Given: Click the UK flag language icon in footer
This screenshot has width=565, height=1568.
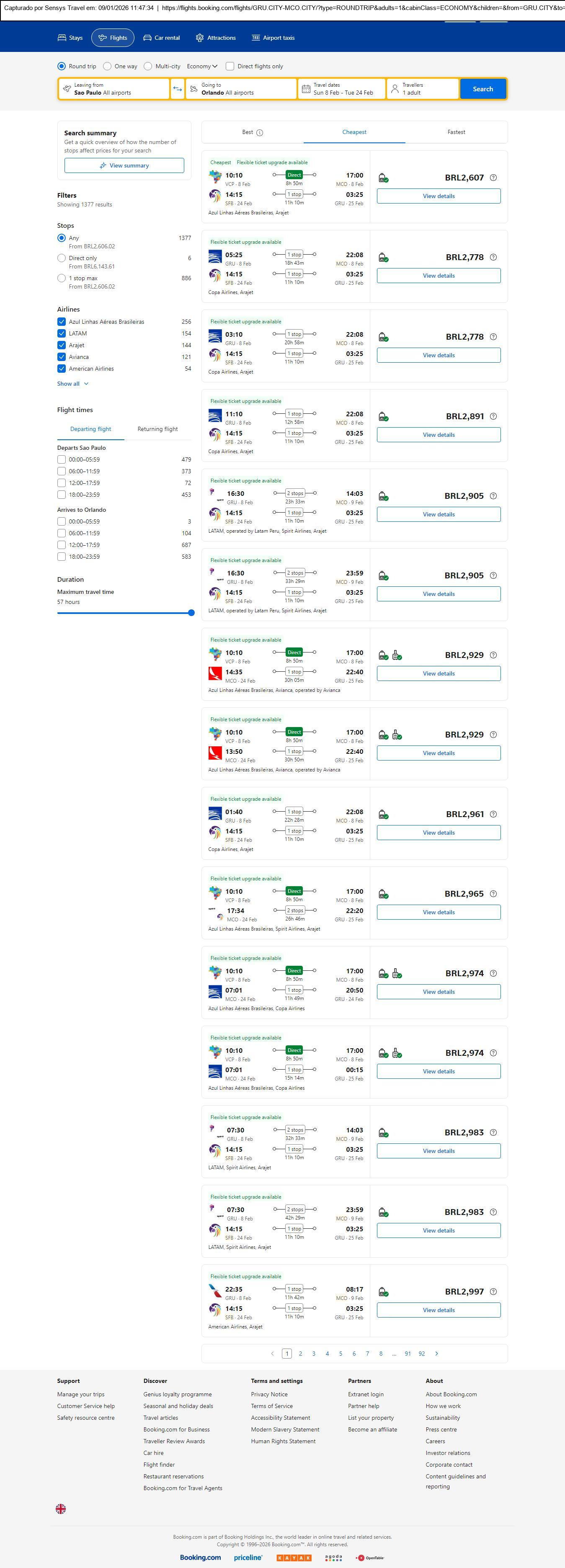Looking at the screenshot, I should (x=61, y=1509).
